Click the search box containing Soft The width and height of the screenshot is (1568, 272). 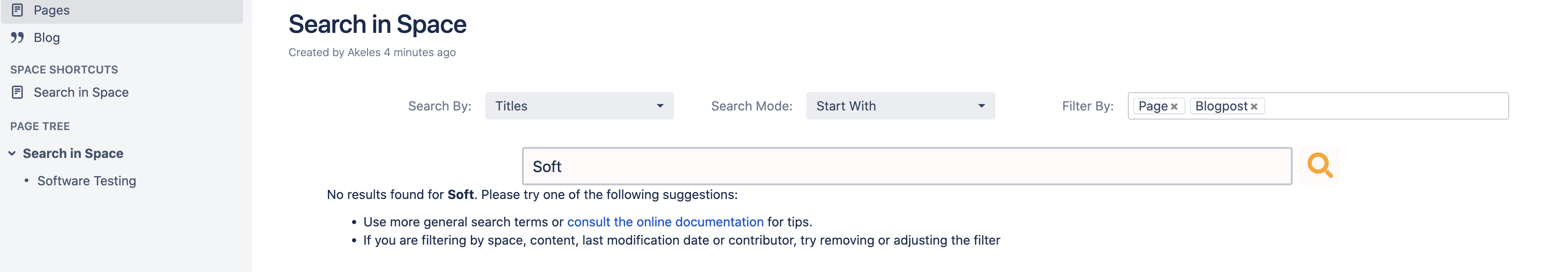[x=906, y=166]
